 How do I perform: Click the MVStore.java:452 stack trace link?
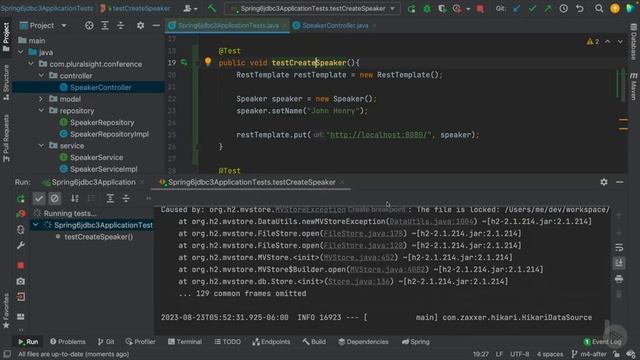coord(358,258)
